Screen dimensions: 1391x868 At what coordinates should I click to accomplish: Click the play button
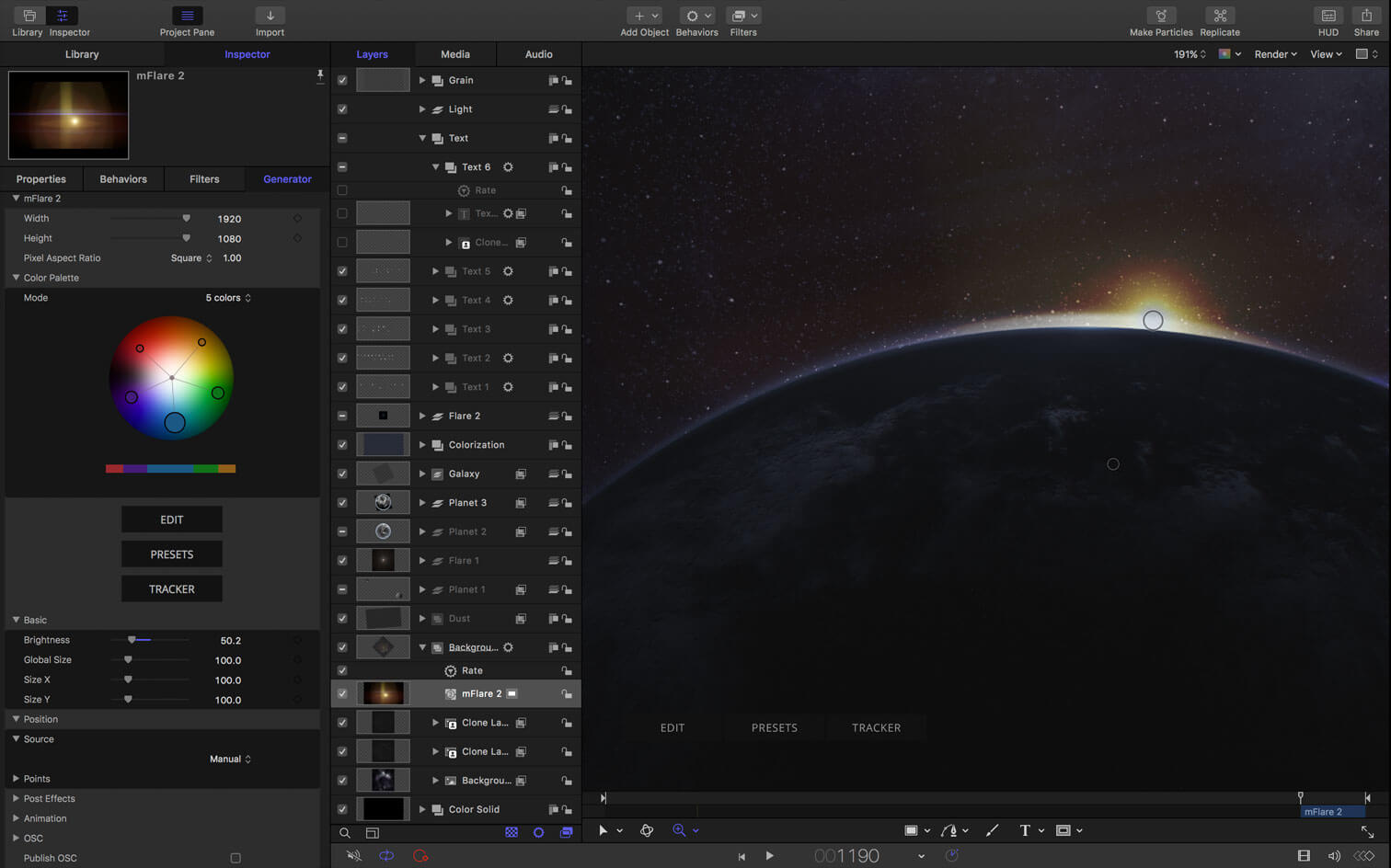tap(770, 856)
